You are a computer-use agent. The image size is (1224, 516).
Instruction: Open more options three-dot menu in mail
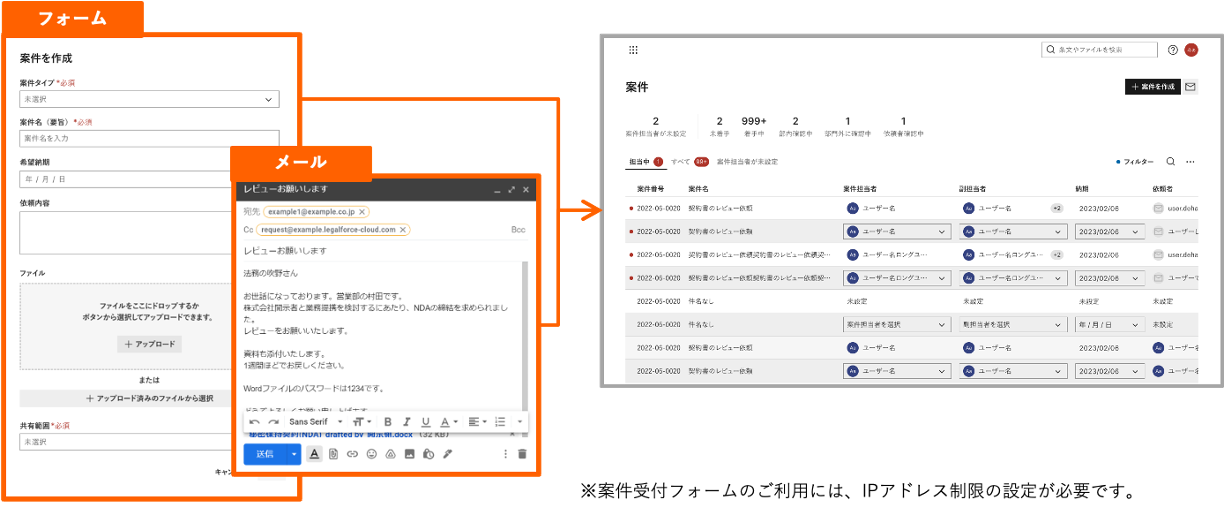coord(504,454)
